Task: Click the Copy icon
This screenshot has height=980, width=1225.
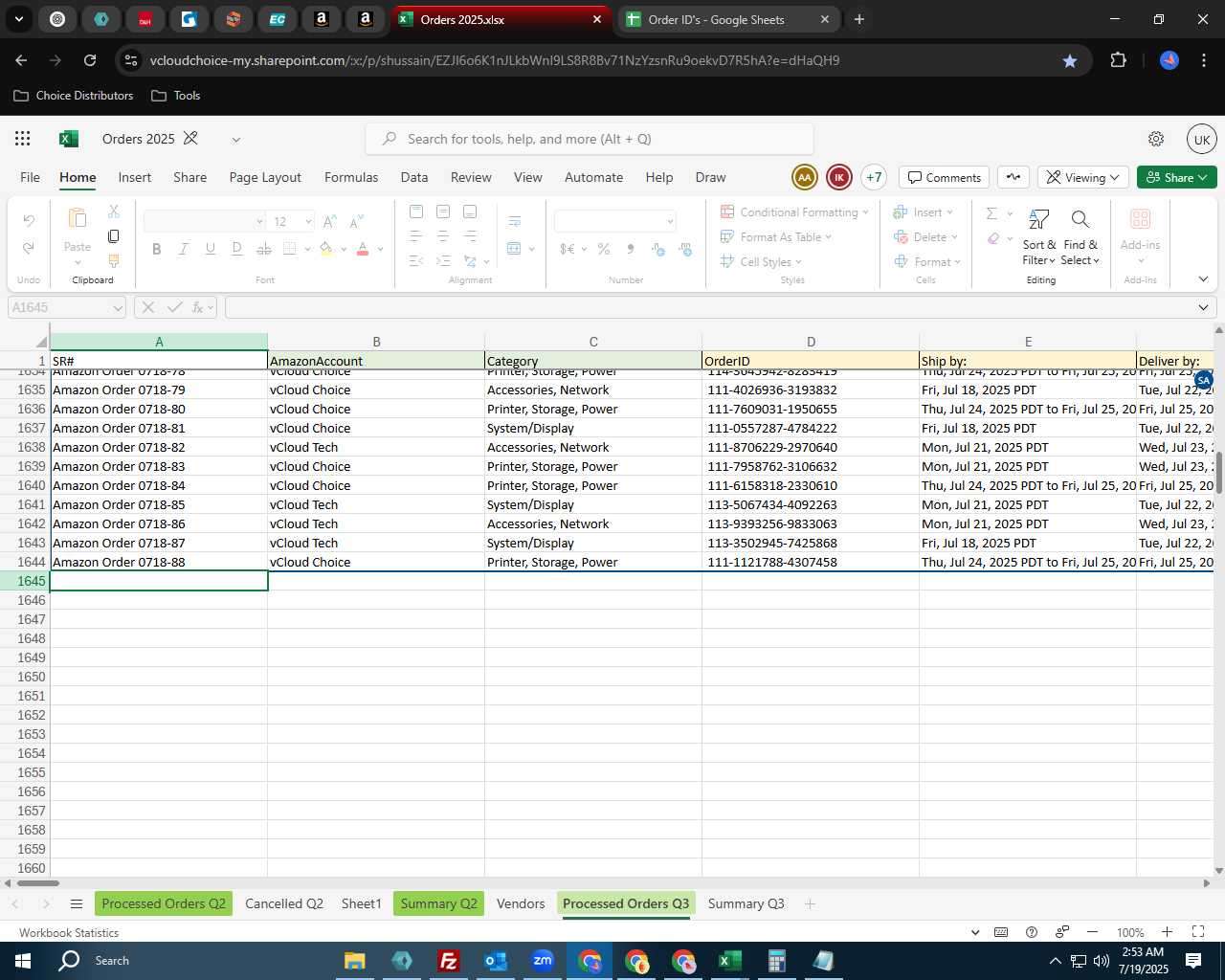Action: 114,236
